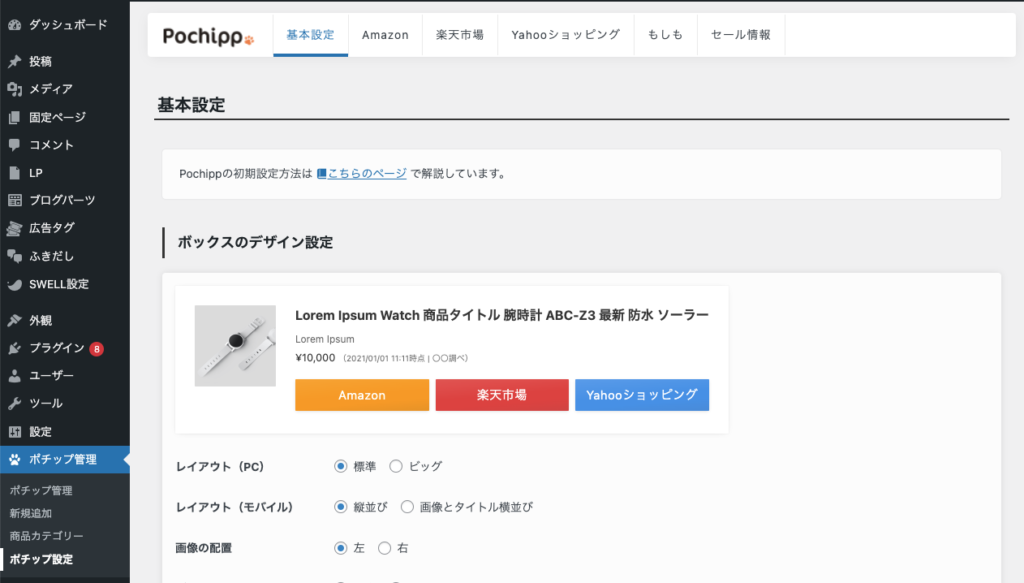Open ポチップ管理 submenu item
Viewport: 1024px width, 583px height.
(40, 490)
